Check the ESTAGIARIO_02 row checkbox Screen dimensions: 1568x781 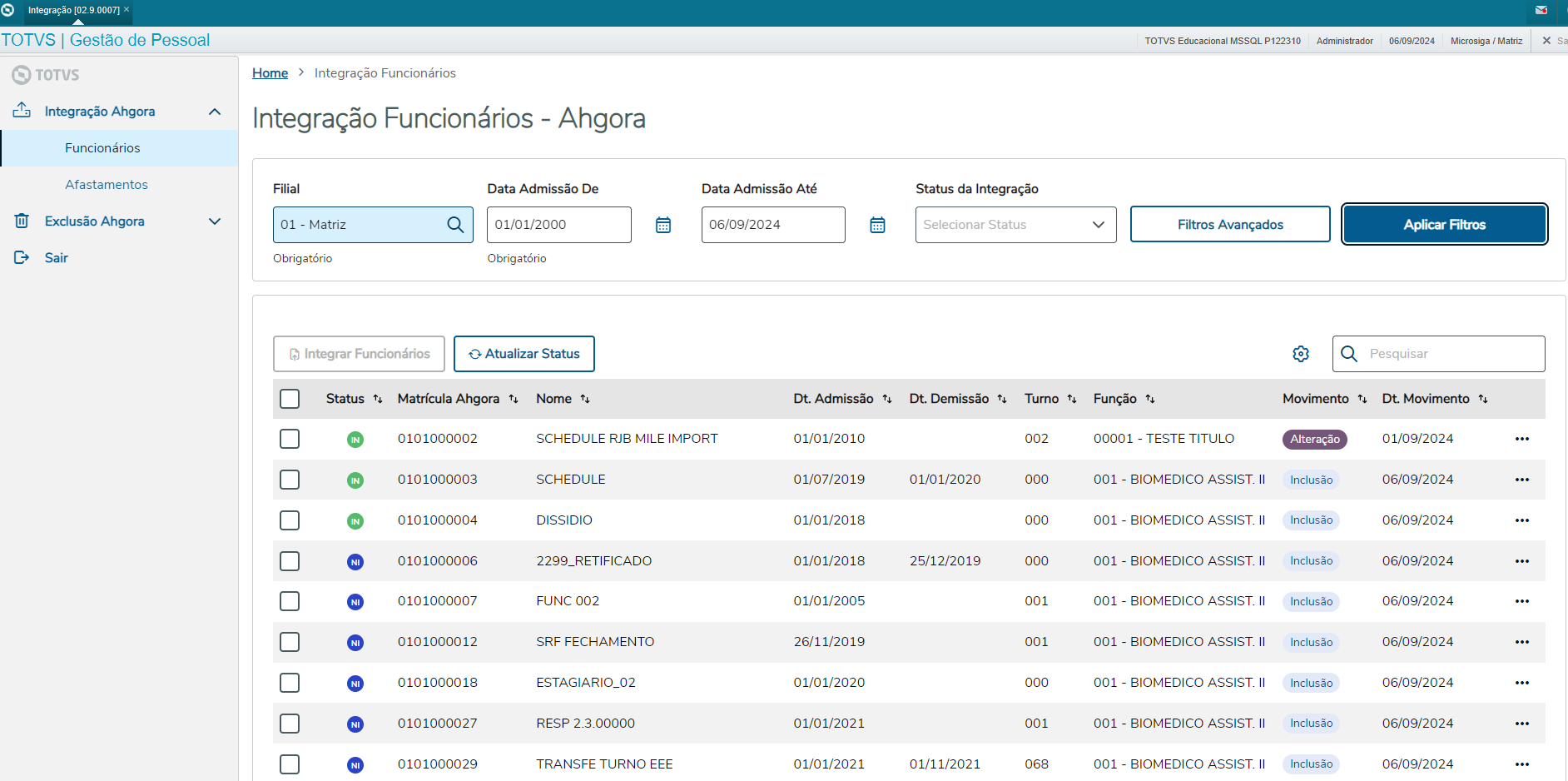(290, 683)
